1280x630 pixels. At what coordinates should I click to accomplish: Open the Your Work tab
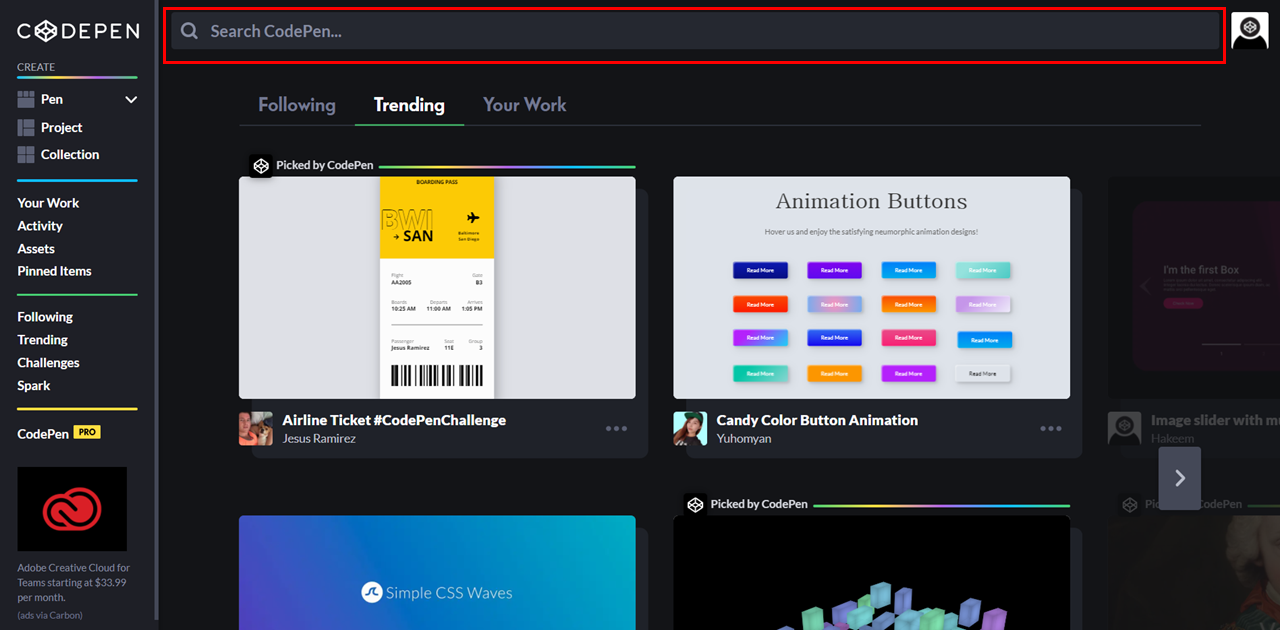(x=524, y=104)
